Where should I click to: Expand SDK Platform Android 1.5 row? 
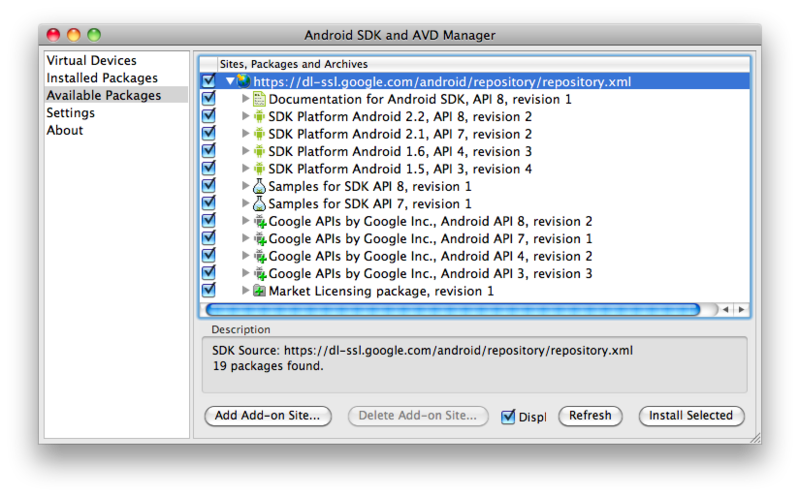pos(245,168)
